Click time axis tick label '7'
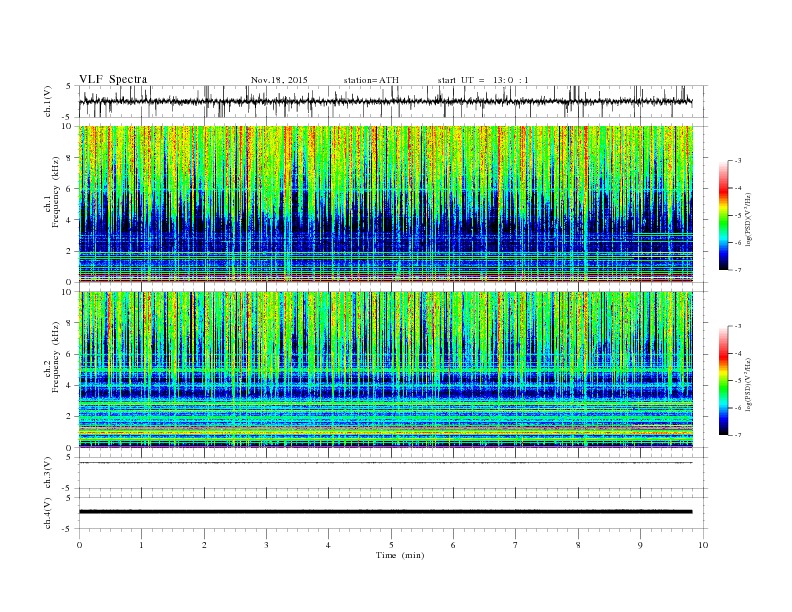Screen dimensions: 792x612 516,545
